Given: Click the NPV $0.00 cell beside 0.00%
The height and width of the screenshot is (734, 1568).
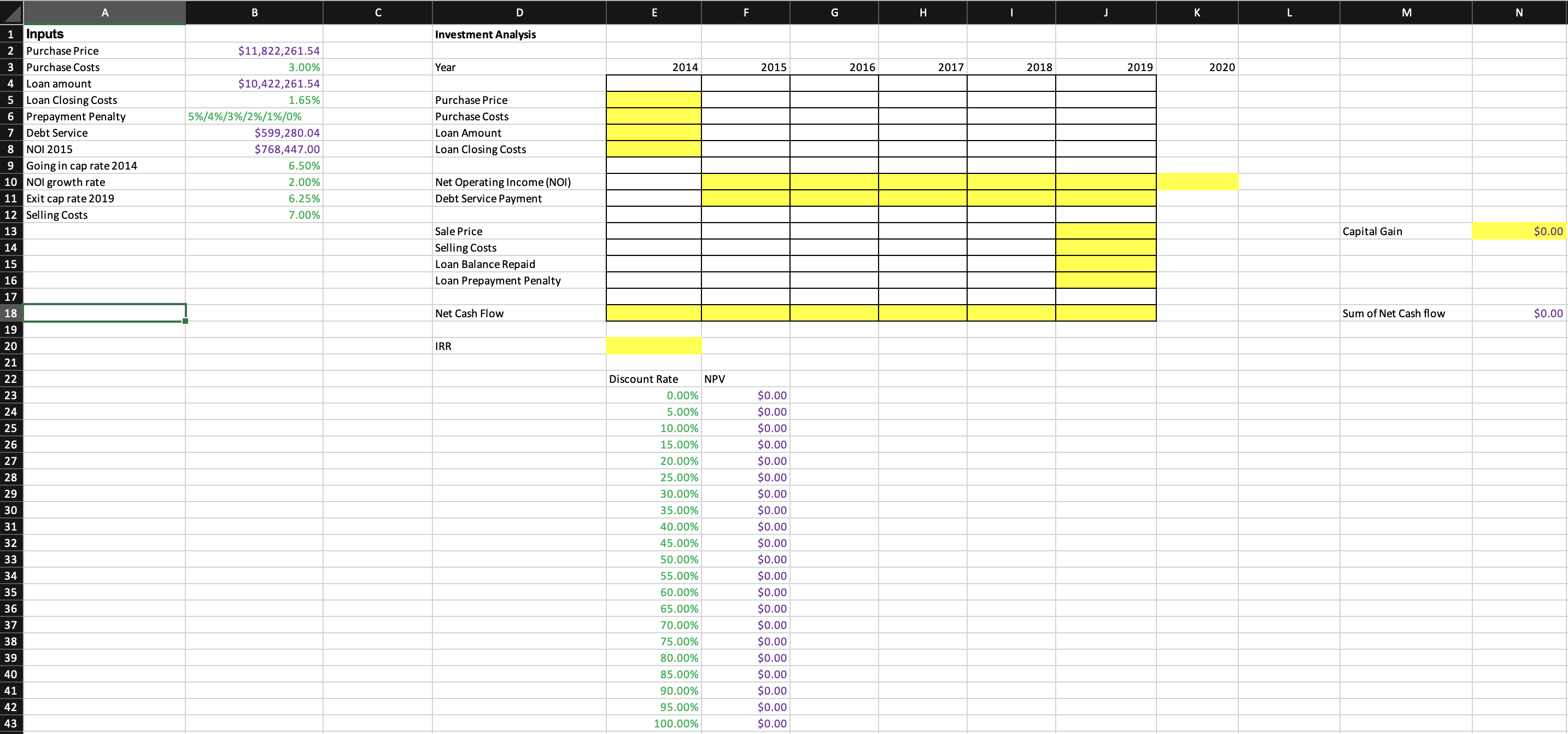Looking at the screenshot, I should tap(746, 395).
